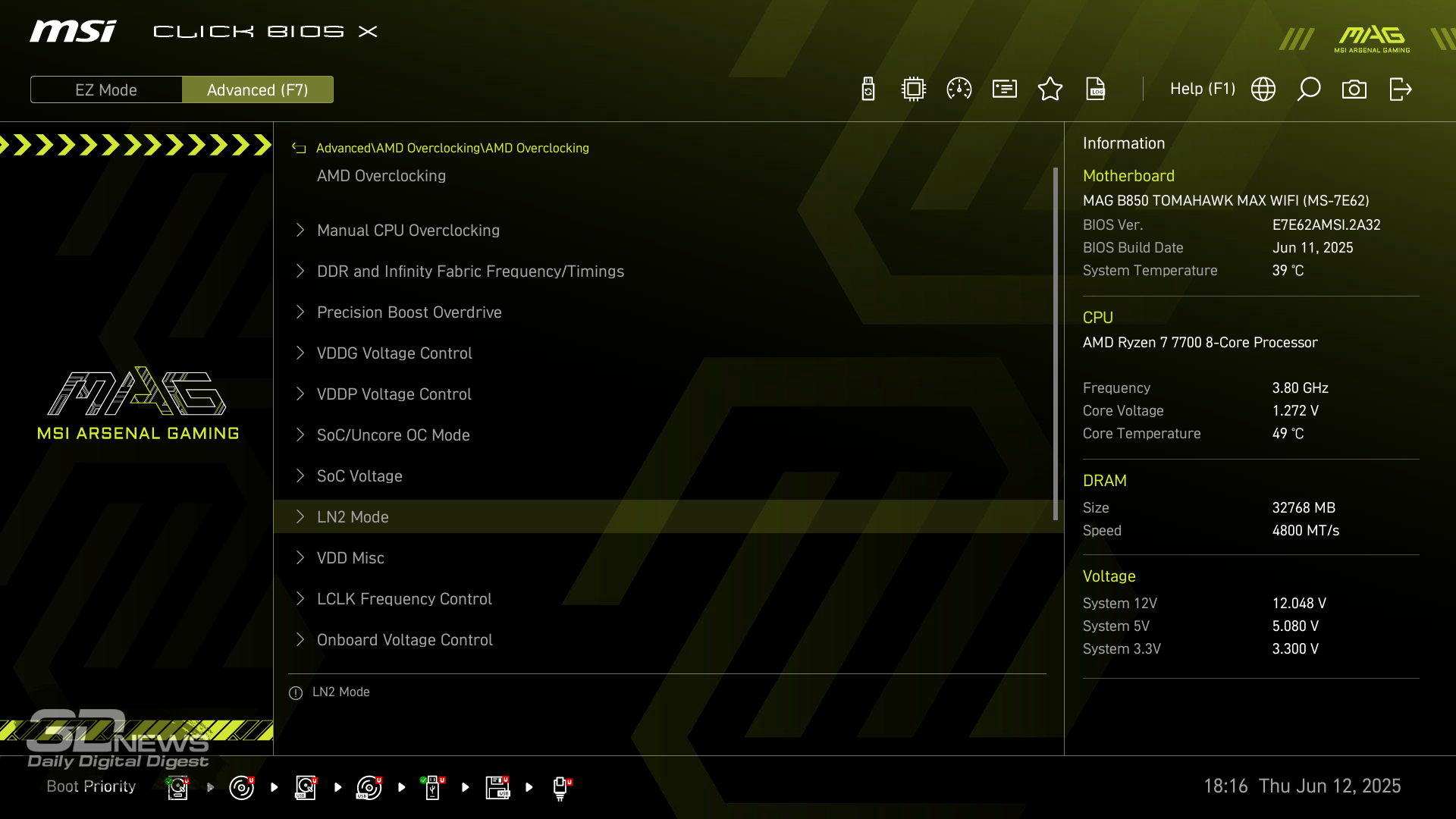Select the network cable boot device icon
This screenshot has height=819, width=1456.
point(561,789)
